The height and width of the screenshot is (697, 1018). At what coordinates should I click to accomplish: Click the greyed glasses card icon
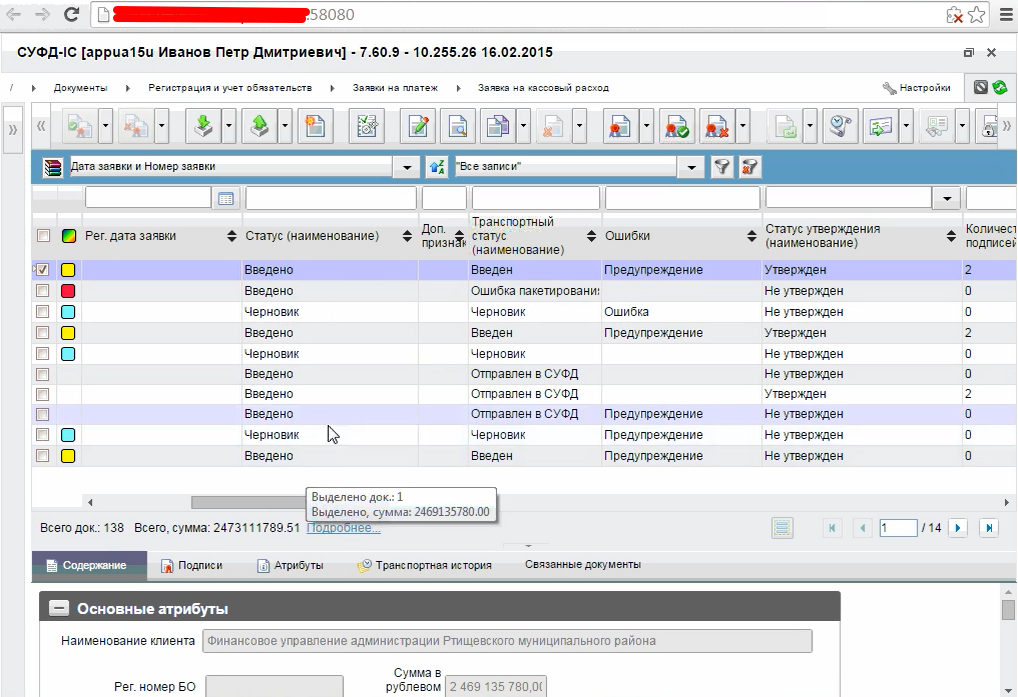936,126
